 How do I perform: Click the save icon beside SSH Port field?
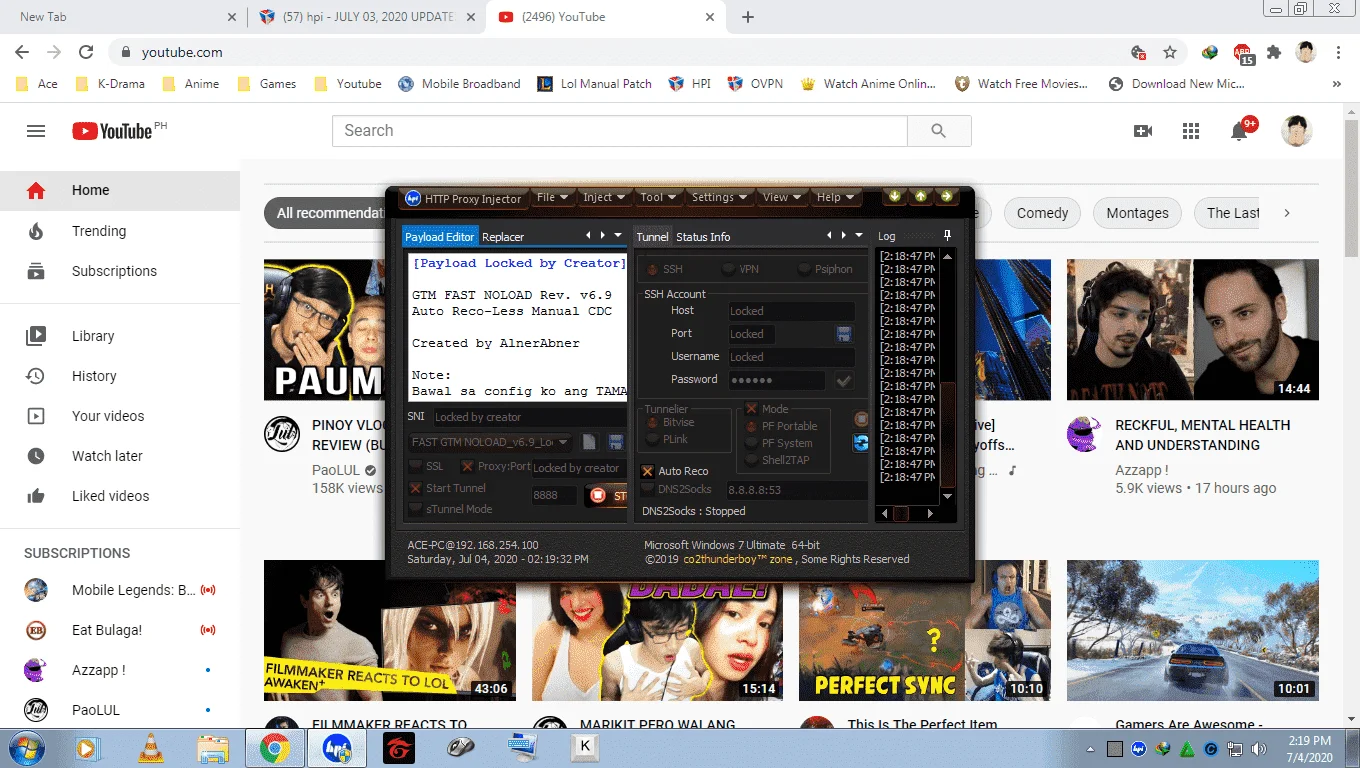pos(844,334)
